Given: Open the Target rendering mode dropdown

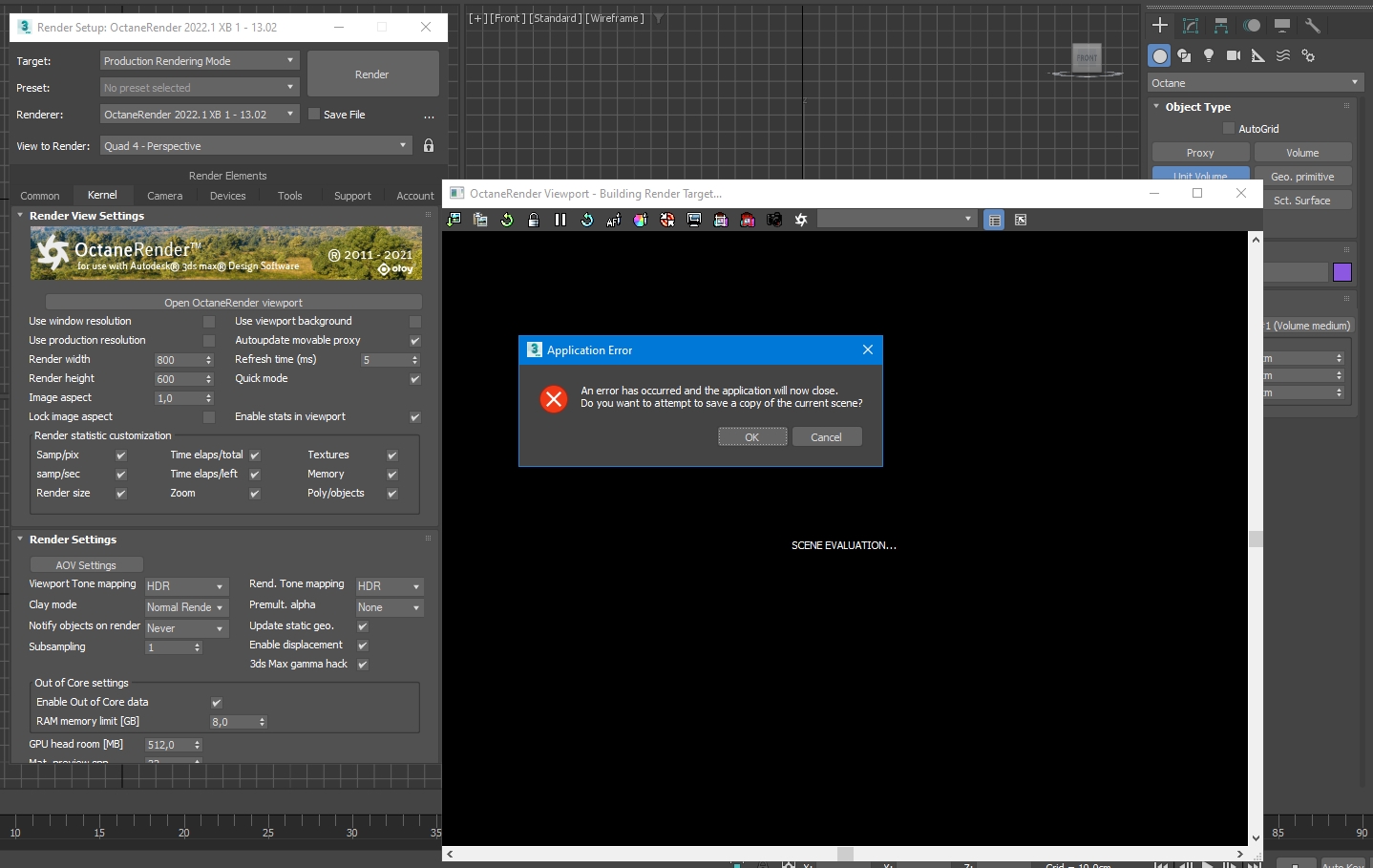Looking at the screenshot, I should click(200, 61).
